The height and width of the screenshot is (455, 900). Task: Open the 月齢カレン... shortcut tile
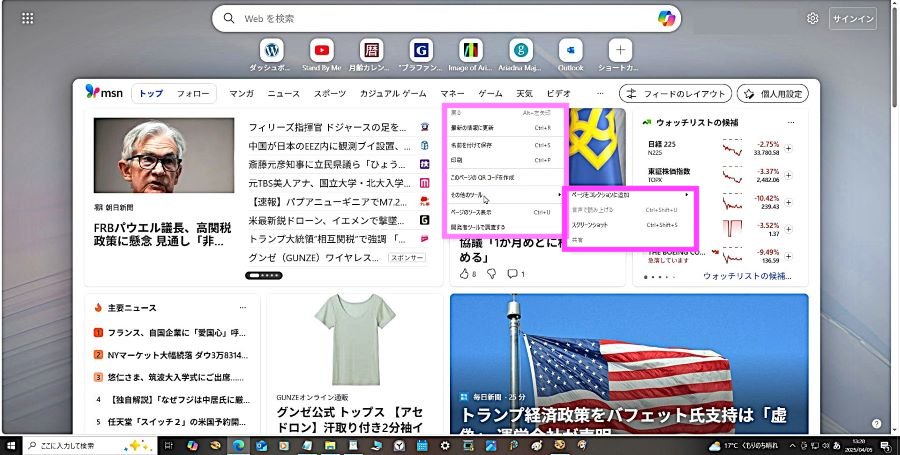pyautogui.click(x=371, y=50)
